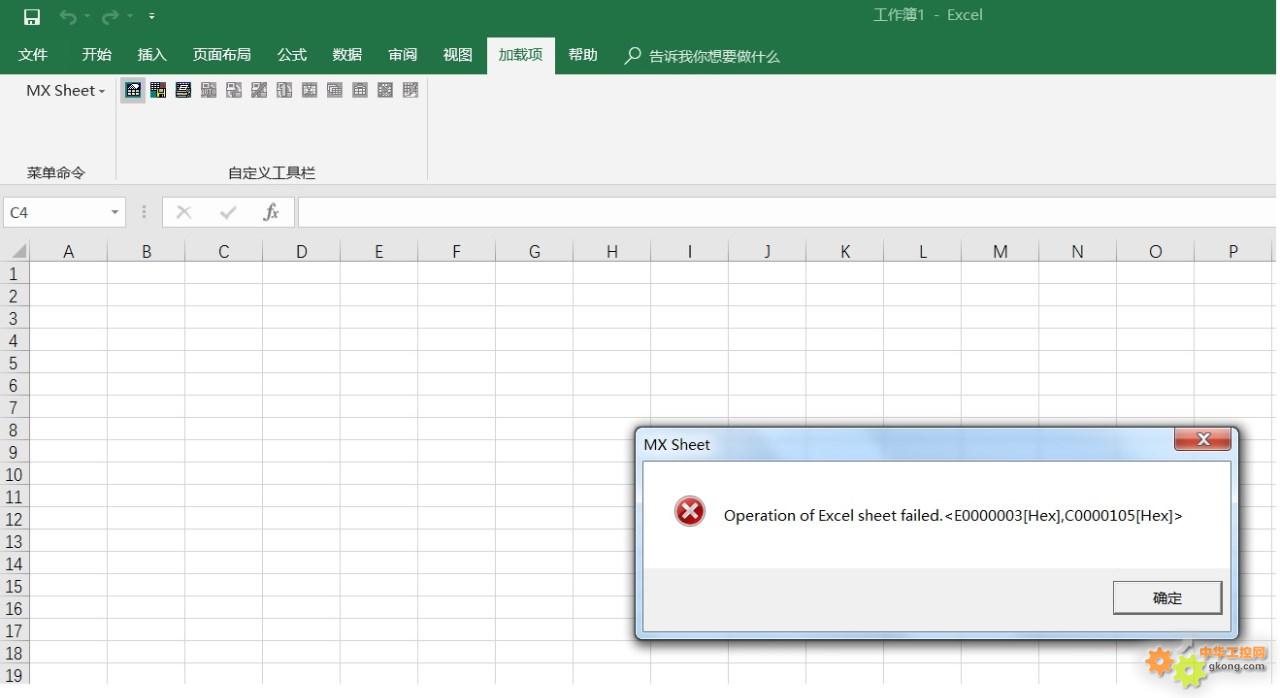Screen dimensions: 1280x698
Task: Click the last greyed MX Sheet toolbar icon
Action: pos(410,90)
